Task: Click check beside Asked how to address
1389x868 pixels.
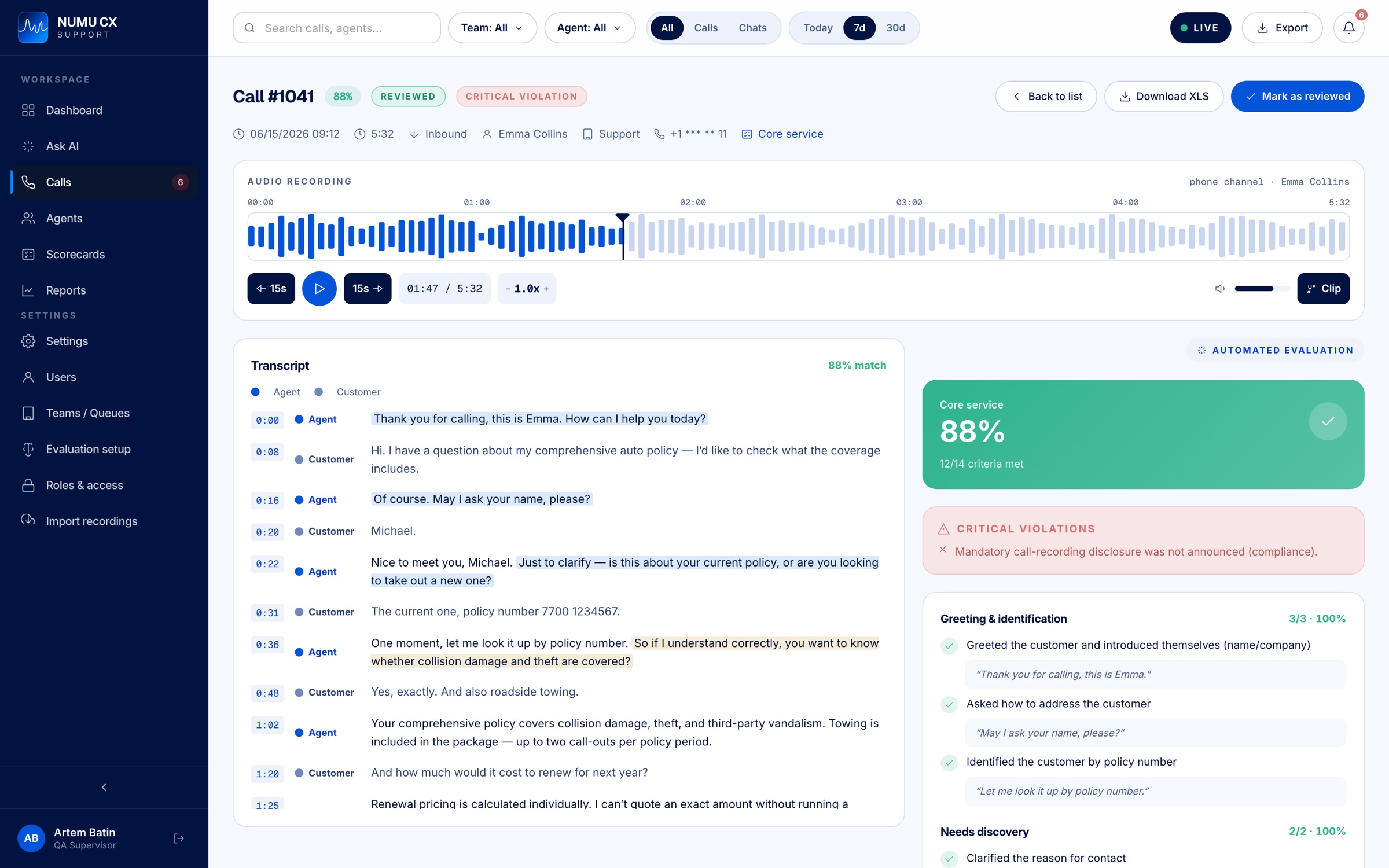Action: [949, 704]
